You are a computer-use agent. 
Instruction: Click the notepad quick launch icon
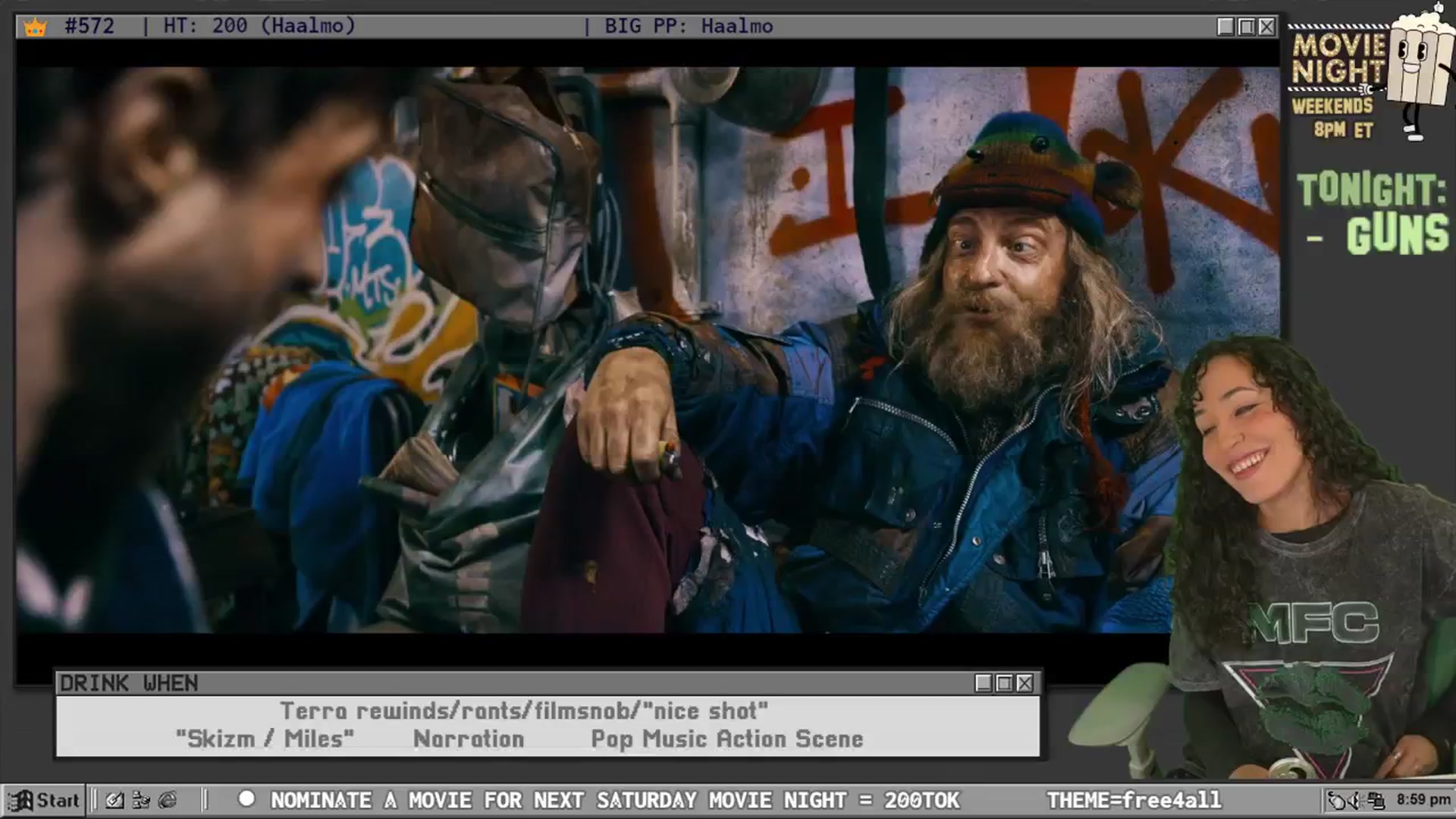point(115,800)
